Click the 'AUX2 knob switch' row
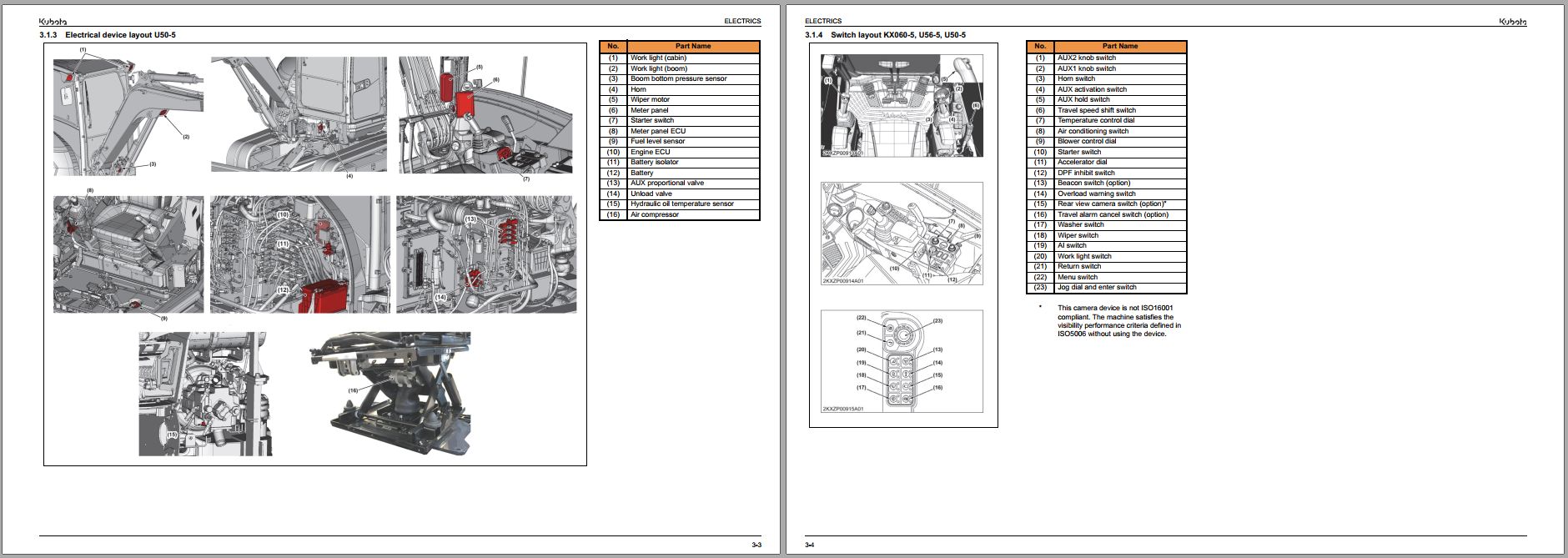Screen dimensions: 1568x558 click(1107, 58)
